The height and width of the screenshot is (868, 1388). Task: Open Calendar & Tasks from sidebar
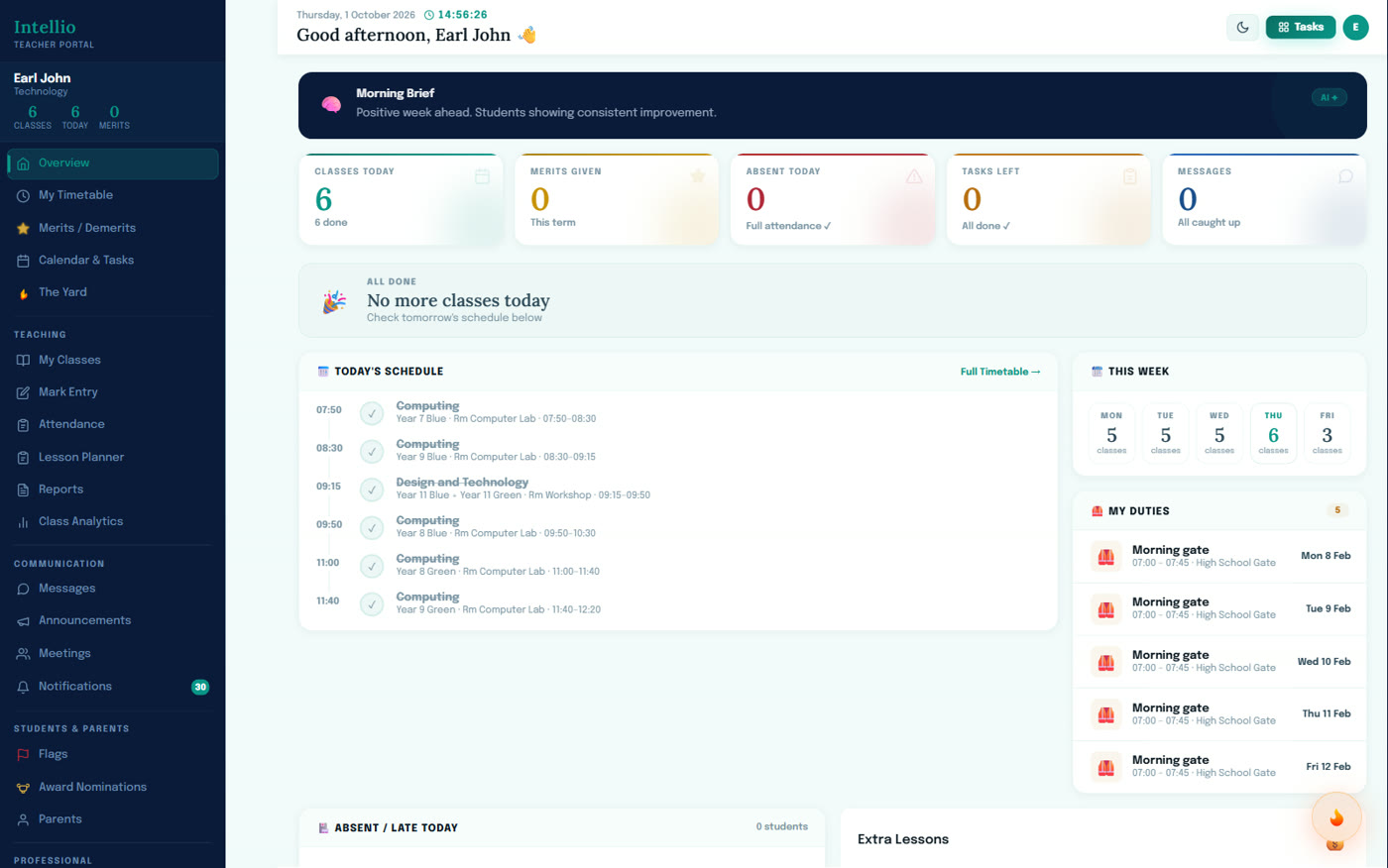(113, 261)
